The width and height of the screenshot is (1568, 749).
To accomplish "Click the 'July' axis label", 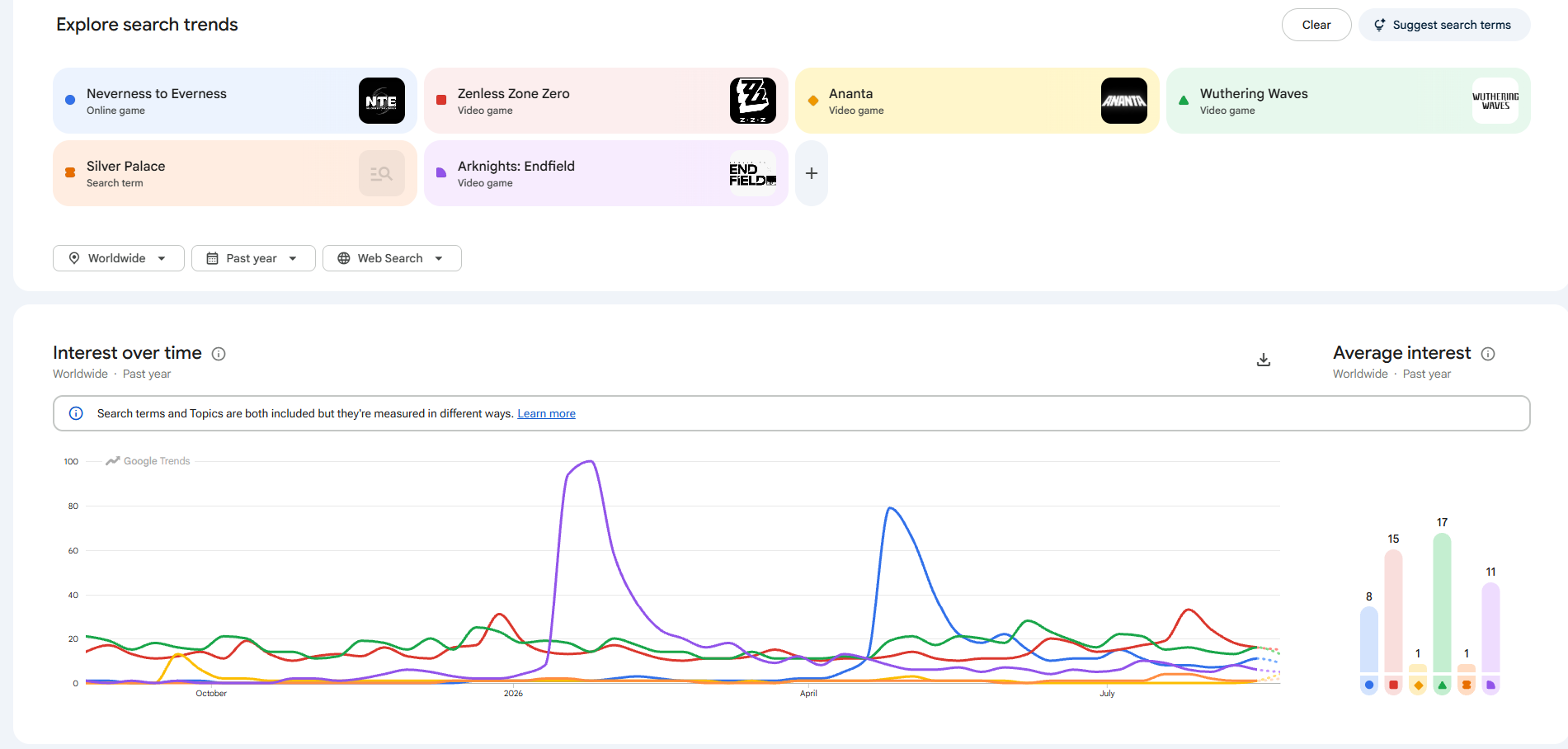I will pyautogui.click(x=1107, y=694).
